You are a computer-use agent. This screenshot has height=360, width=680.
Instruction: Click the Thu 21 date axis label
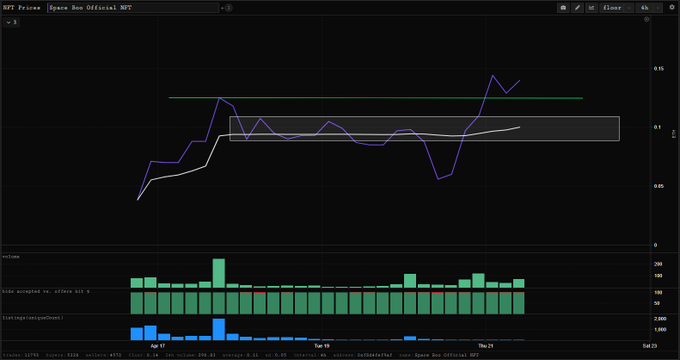486,346
